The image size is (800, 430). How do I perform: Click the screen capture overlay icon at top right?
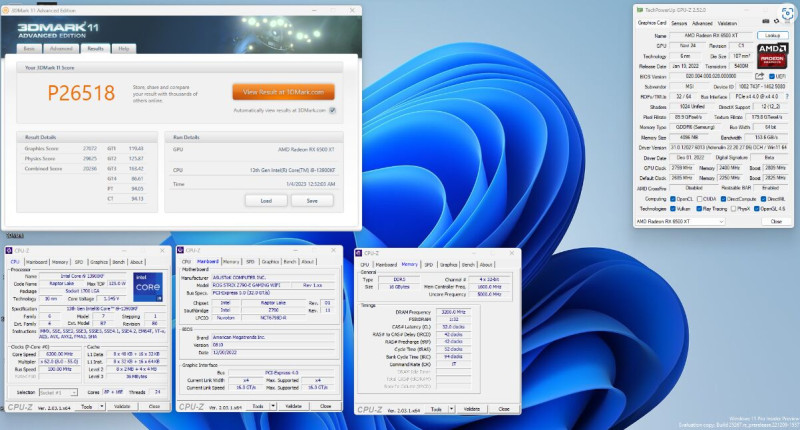coord(788,14)
